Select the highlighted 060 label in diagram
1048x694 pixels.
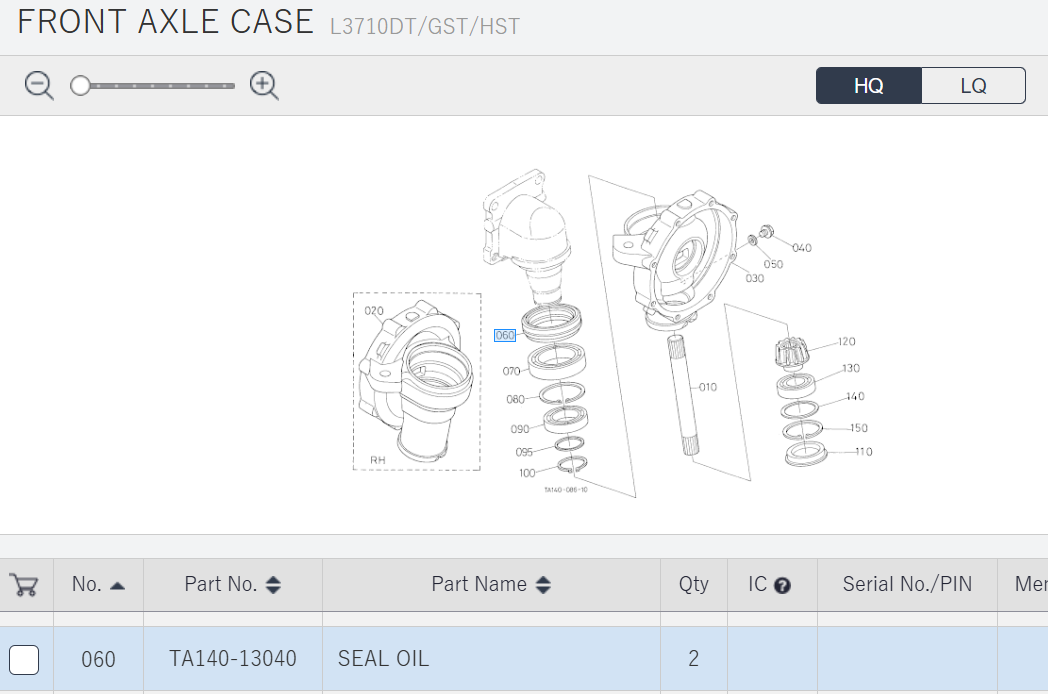pyautogui.click(x=505, y=335)
